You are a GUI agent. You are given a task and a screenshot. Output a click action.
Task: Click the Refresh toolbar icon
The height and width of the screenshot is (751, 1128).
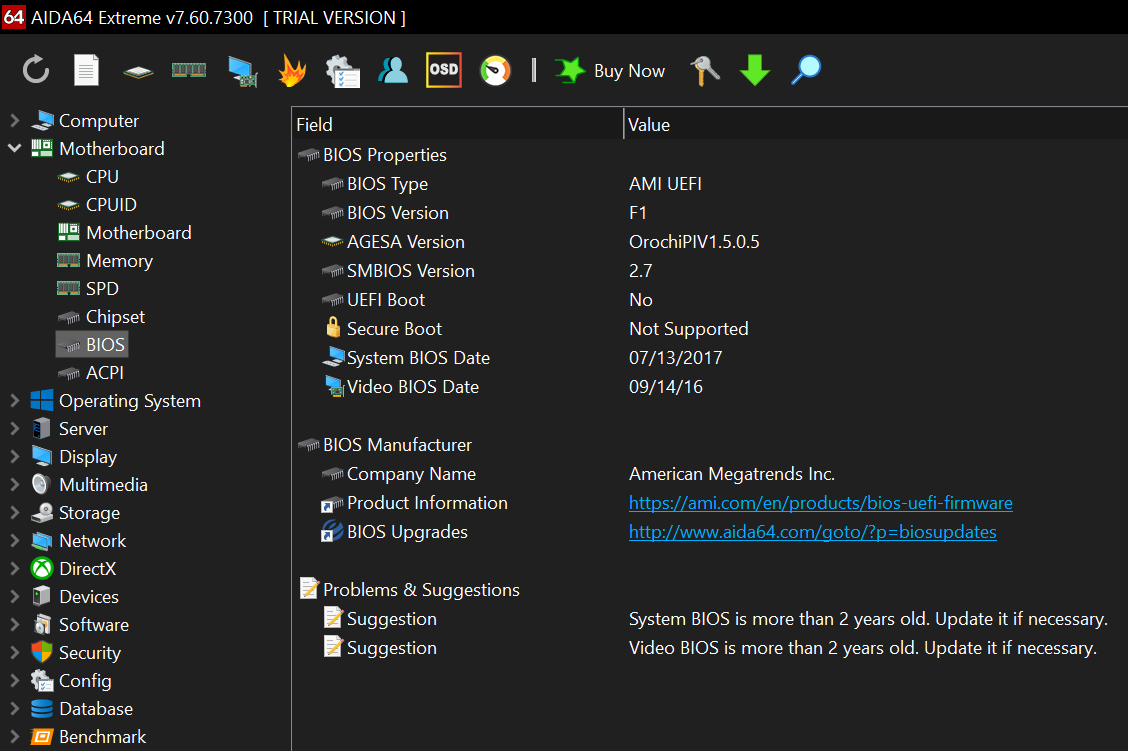[x=36, y=70]
